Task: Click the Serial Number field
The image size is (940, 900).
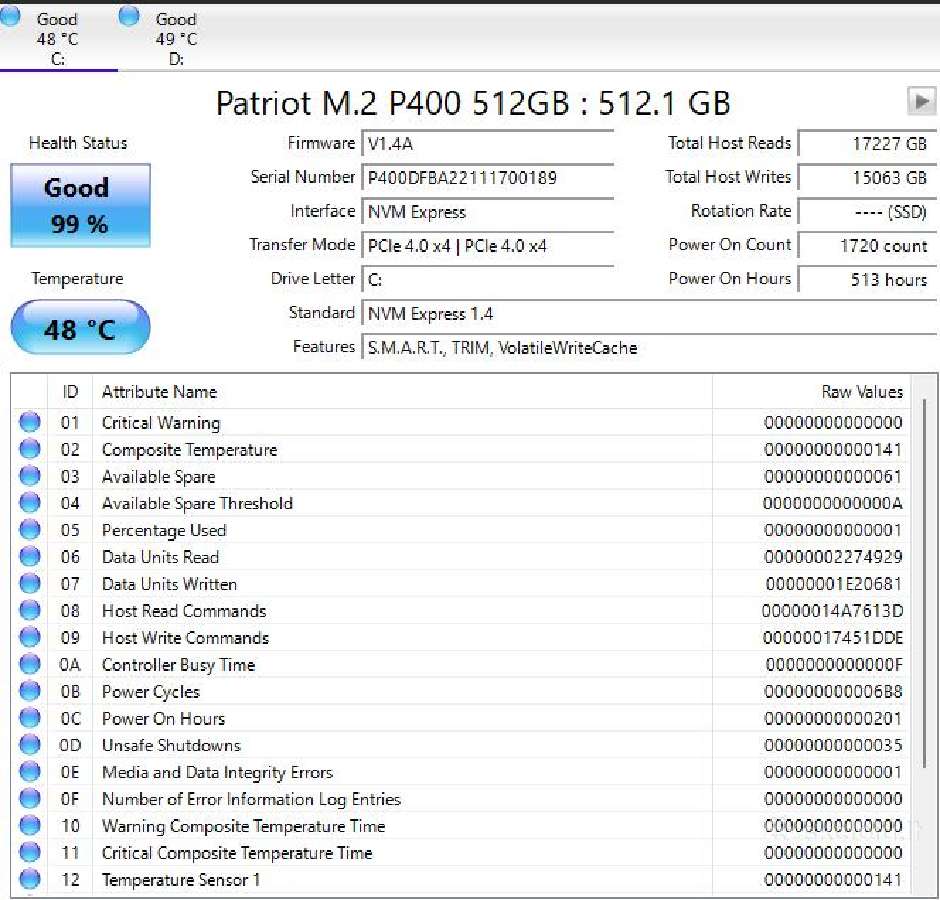Action: click(x=487, y=177)
